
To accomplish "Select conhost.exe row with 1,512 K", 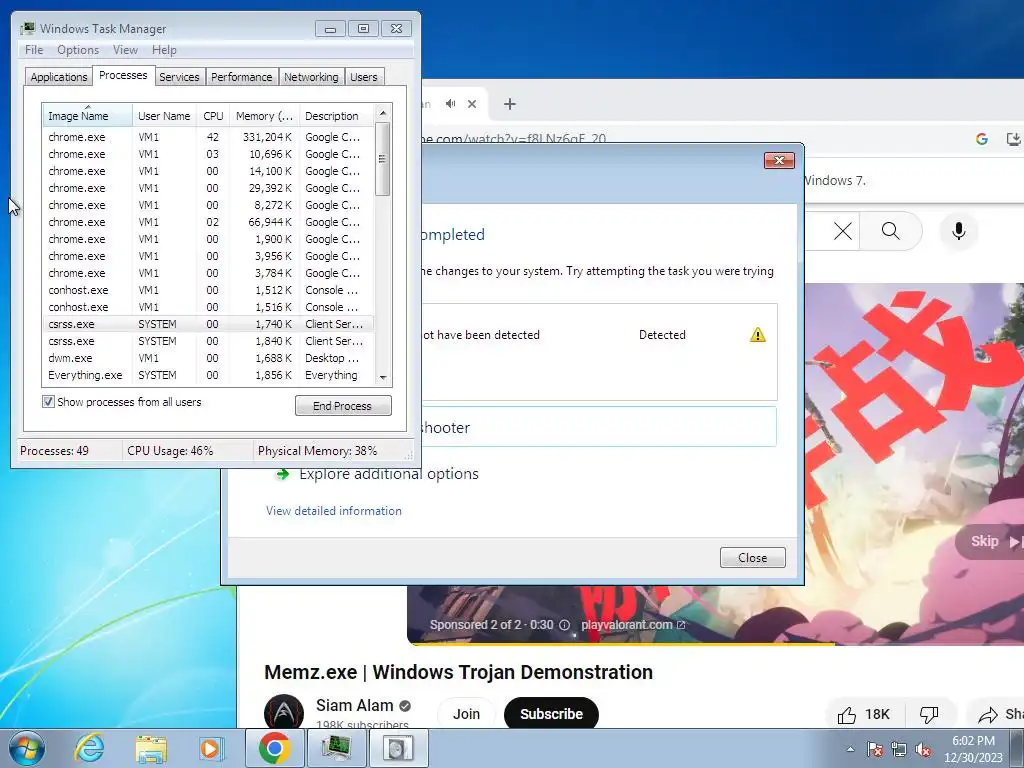I will click(208, 290).
